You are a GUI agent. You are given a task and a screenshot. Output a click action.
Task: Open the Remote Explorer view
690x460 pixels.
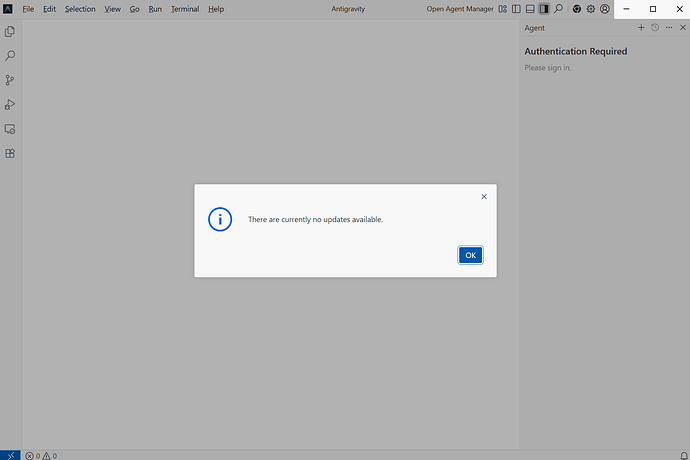pyautogui.click(x=10, y=129)
